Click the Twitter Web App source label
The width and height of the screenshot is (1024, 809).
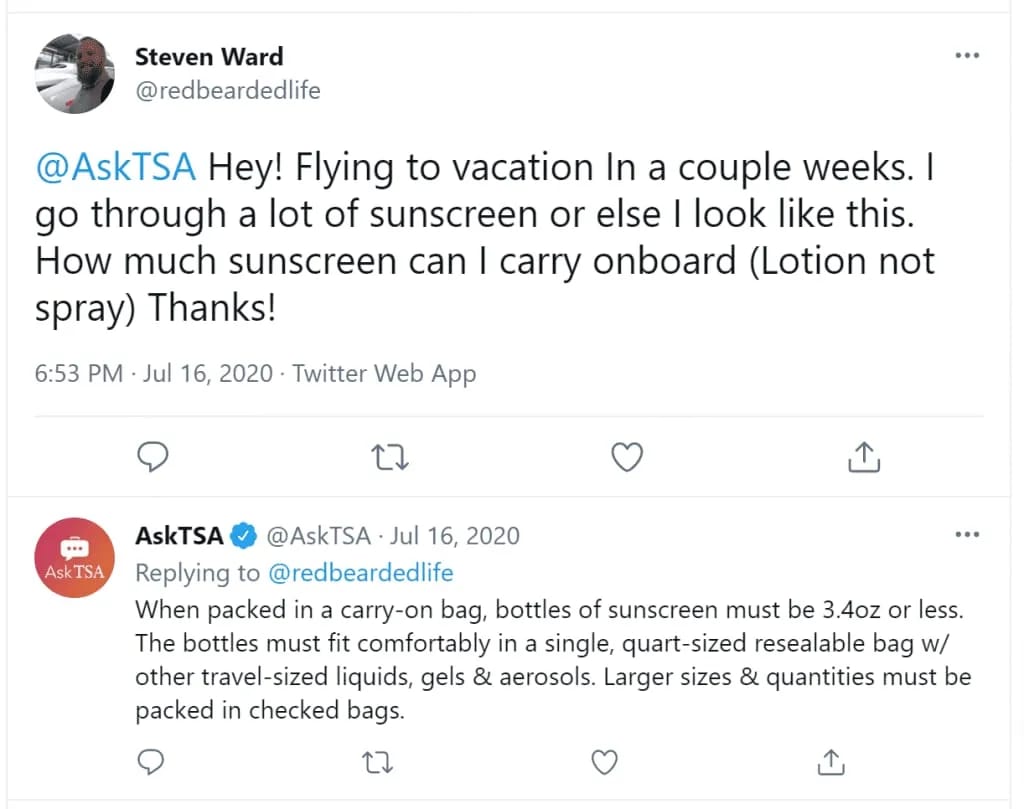(384, 374)
